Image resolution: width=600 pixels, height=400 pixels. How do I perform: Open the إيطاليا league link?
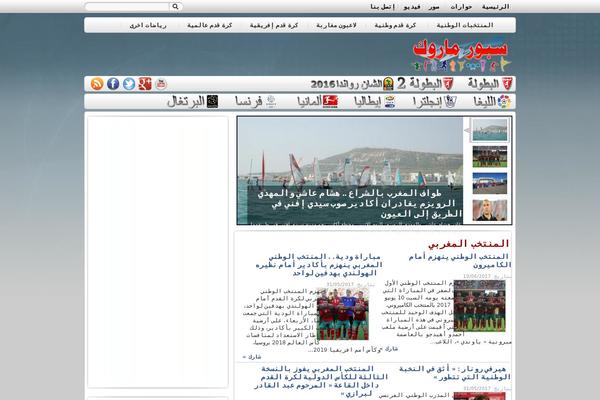367,102
